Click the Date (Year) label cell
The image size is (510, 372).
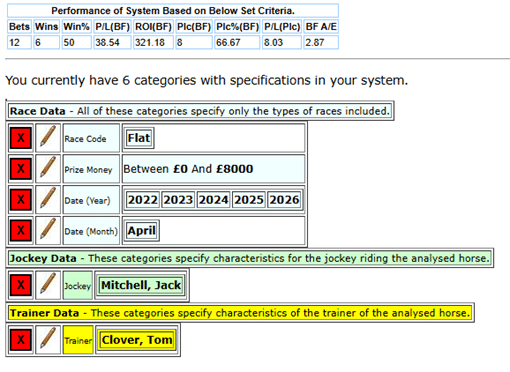tap(91, 200)
